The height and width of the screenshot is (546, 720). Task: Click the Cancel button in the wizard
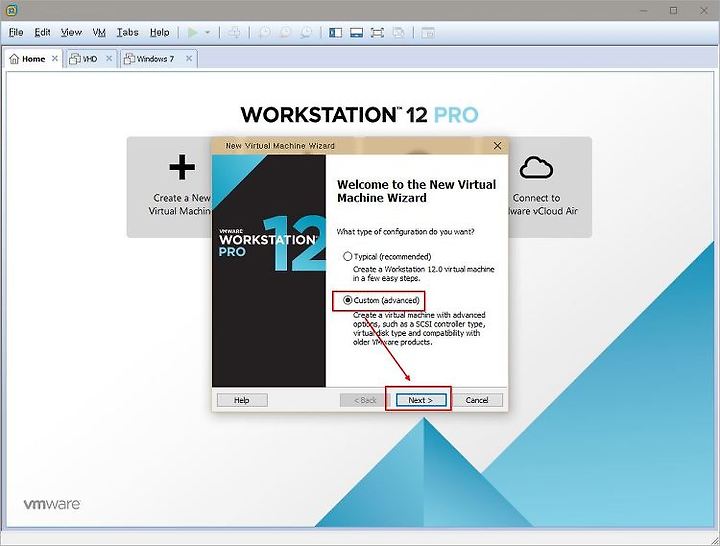477,400
